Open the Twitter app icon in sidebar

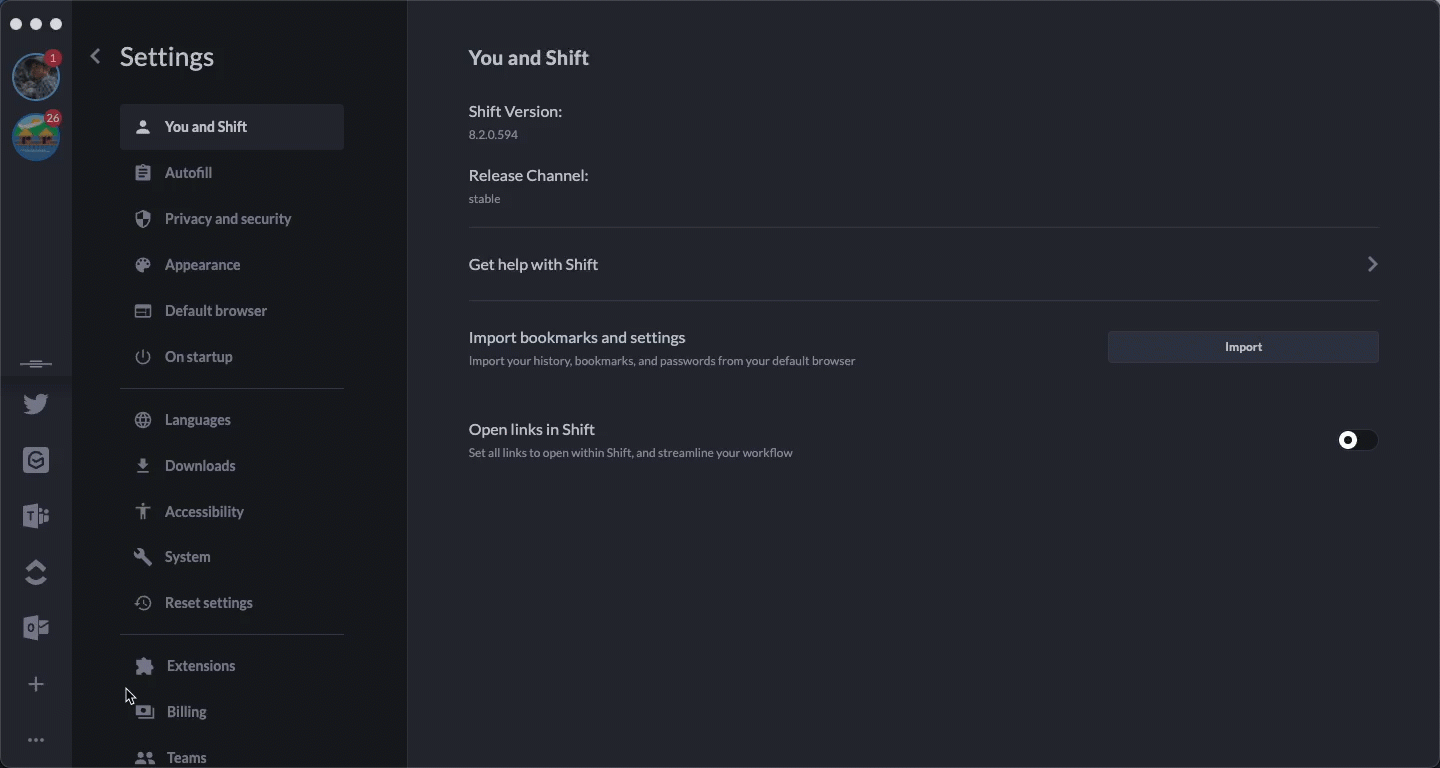coord(36,404)
